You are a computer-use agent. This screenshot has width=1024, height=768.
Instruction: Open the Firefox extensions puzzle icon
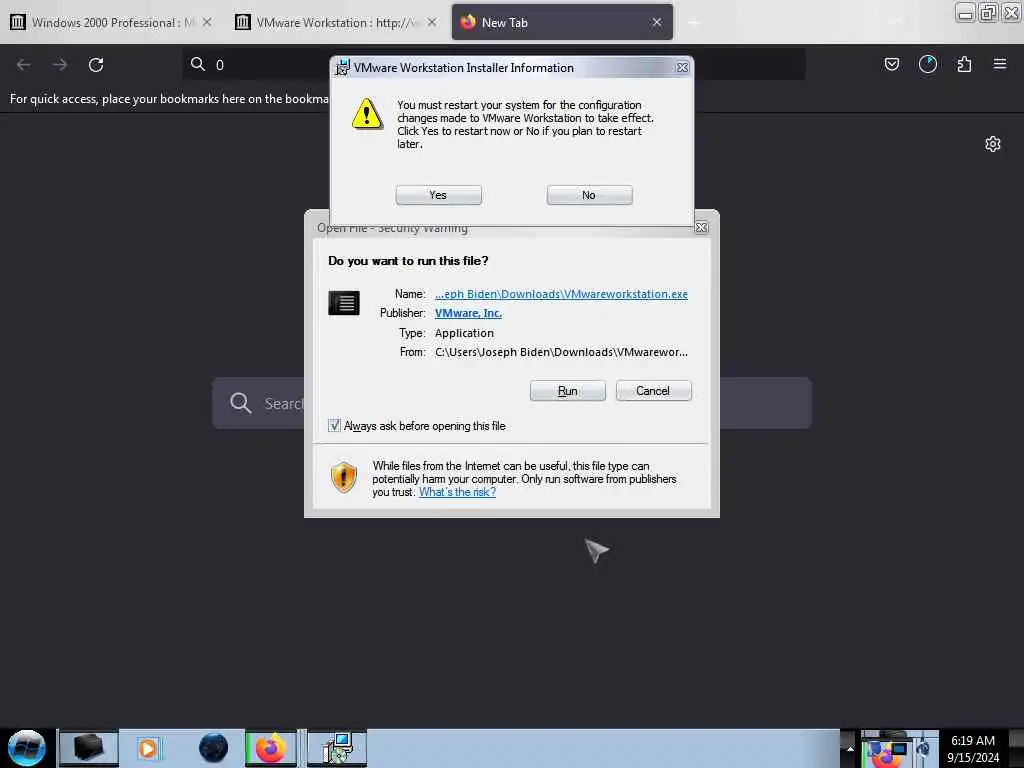click(x=964, y=64)
